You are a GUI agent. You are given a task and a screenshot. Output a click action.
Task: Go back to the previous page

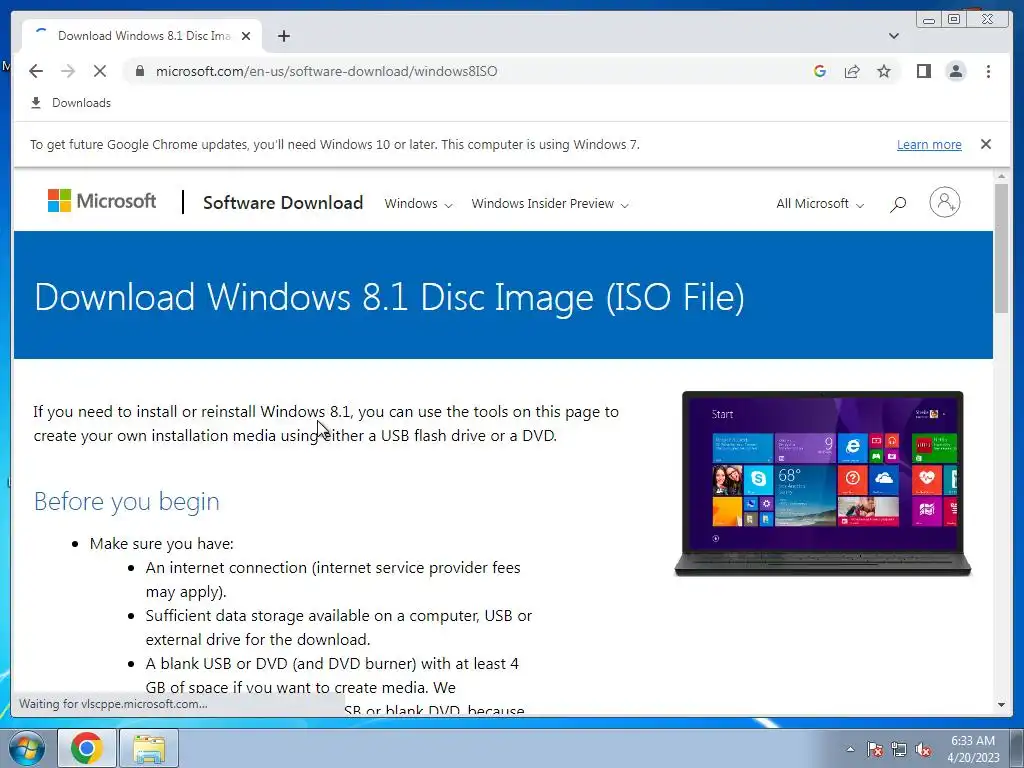[36, 71]
